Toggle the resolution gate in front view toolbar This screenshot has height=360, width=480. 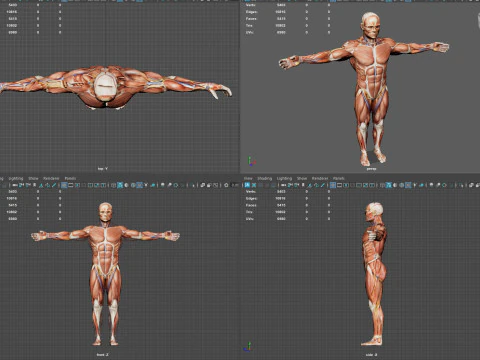coord(77,185)
